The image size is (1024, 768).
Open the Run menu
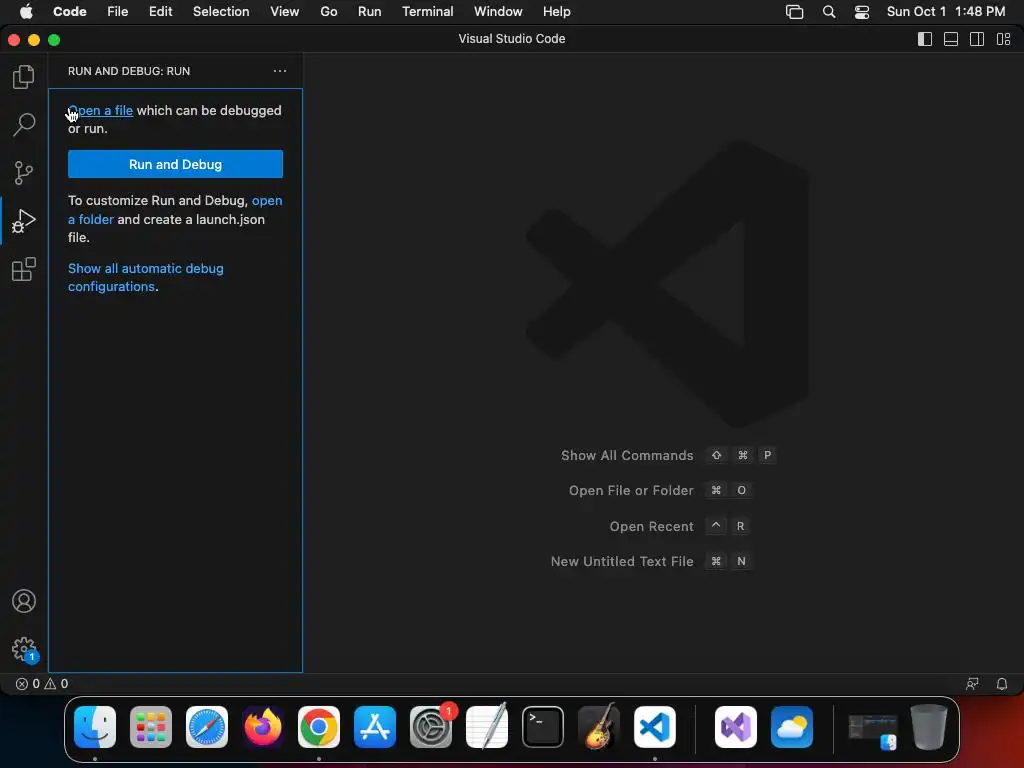pos(369,12)
